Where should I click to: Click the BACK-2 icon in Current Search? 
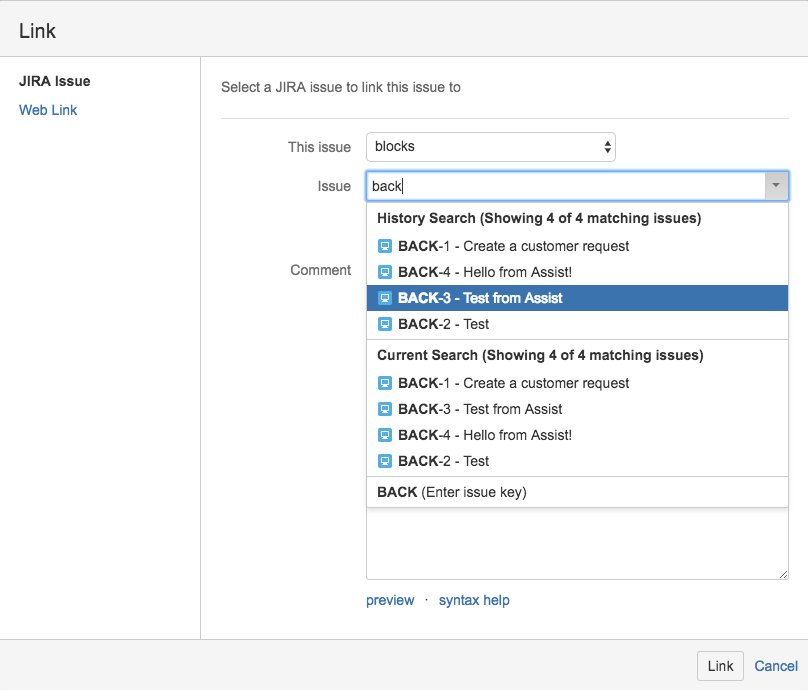[385, 461]
